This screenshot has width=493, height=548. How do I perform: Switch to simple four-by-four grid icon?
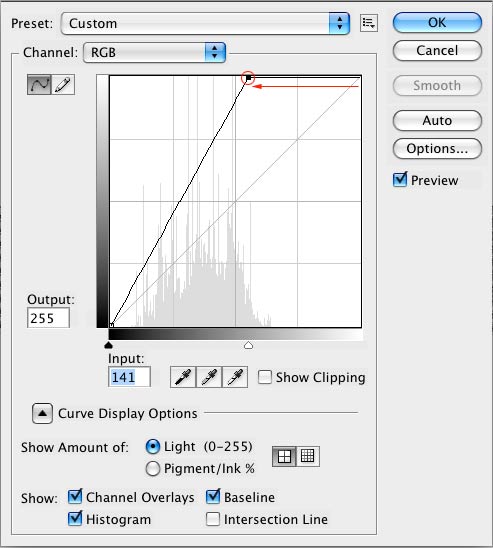(284, 456)
